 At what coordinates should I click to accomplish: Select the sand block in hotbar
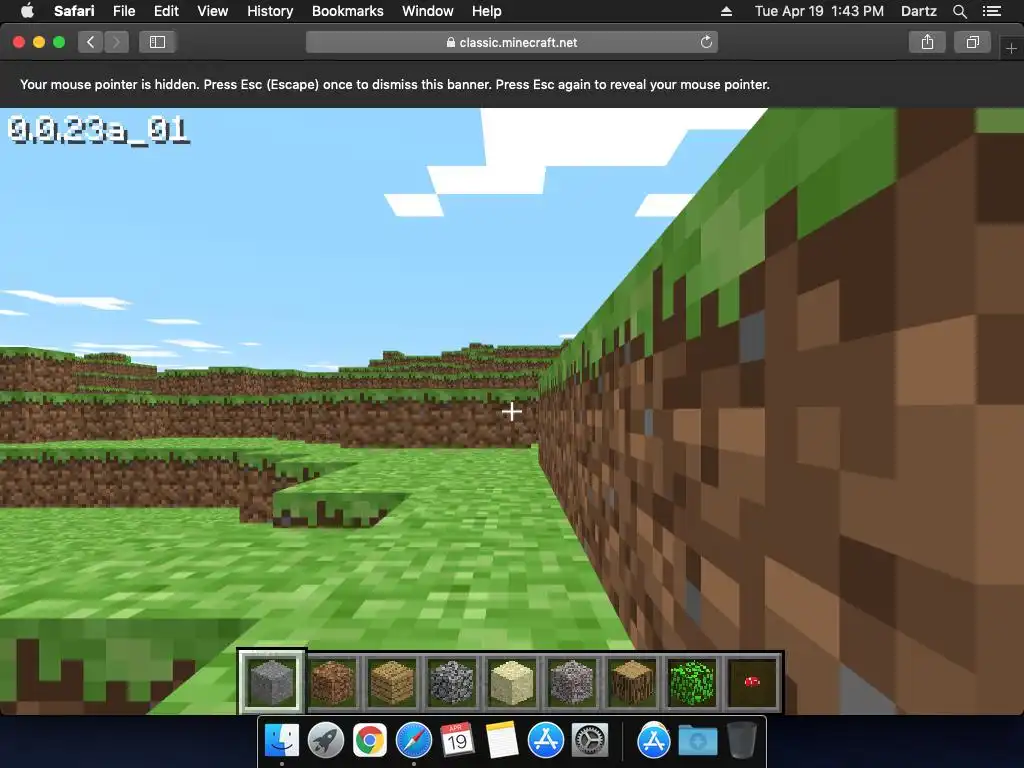pyautogui.click(x=512, y=682)
